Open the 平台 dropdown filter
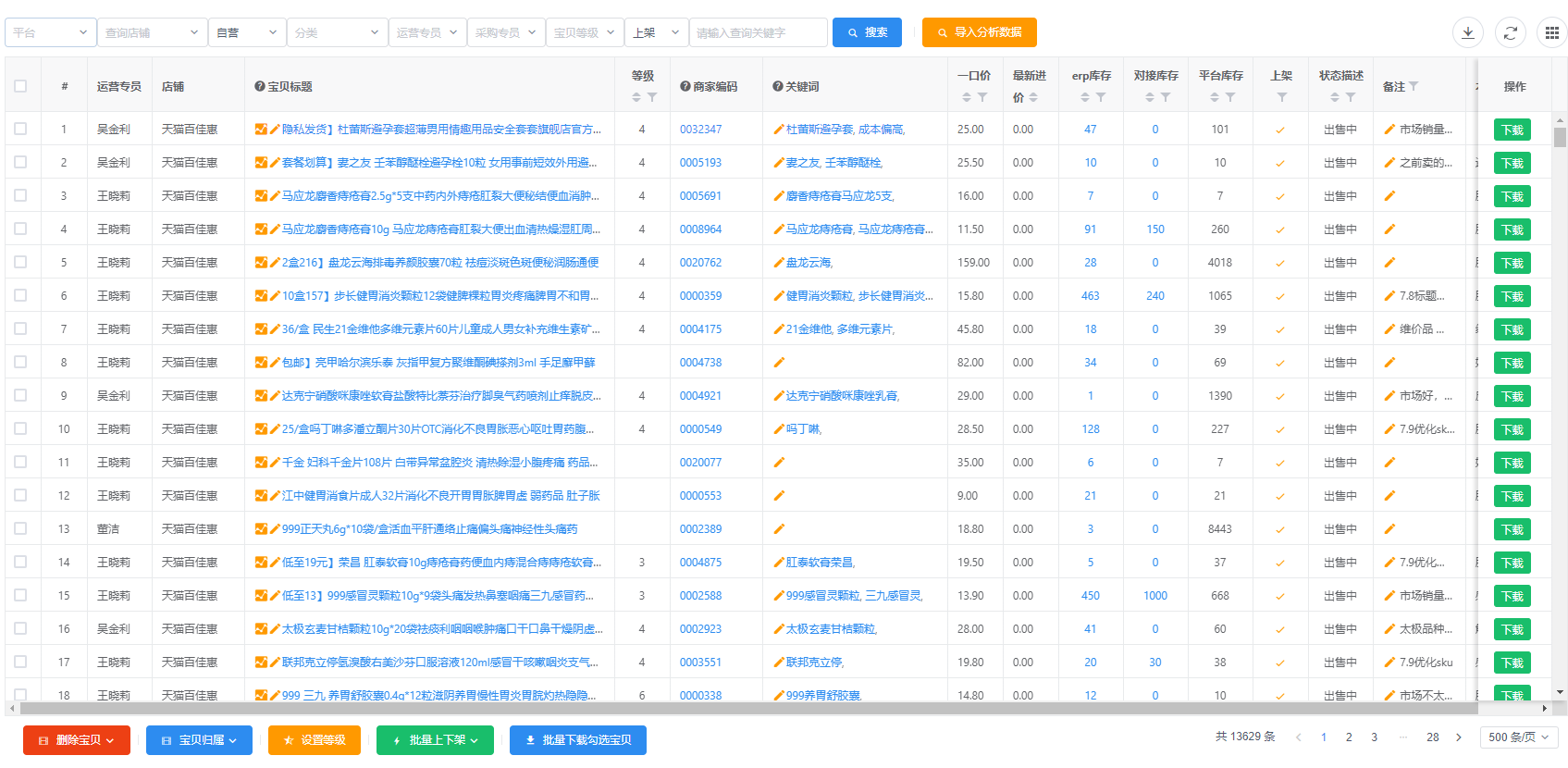The image size is (1568, 768). pyautogui.click(x=51, y=32)
